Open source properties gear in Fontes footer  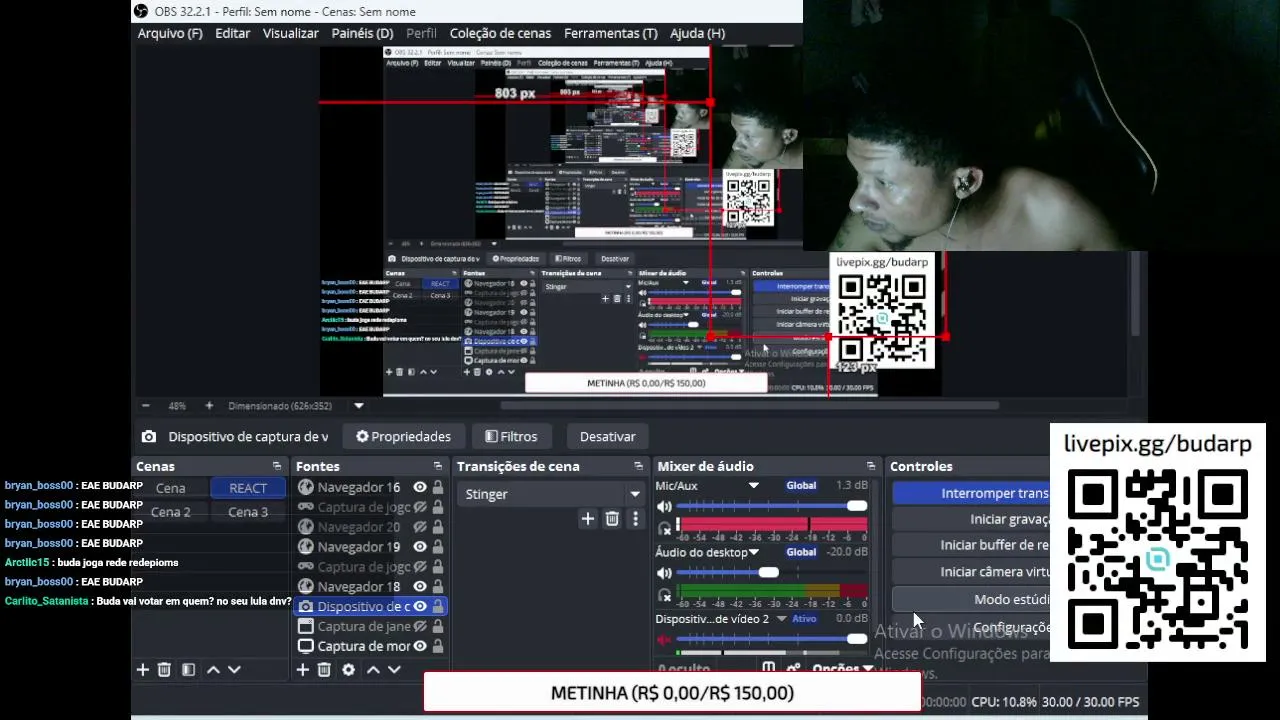pyautogui.click(x=348, y=670)
